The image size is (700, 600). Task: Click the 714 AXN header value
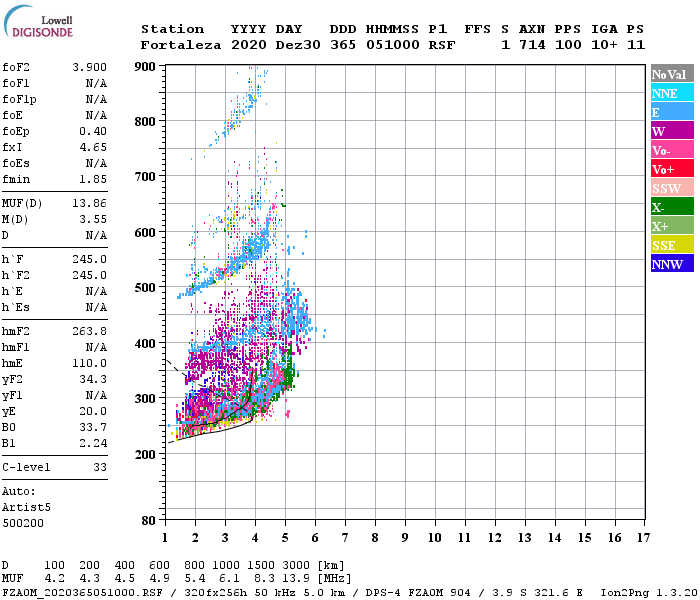coord(532,45)
